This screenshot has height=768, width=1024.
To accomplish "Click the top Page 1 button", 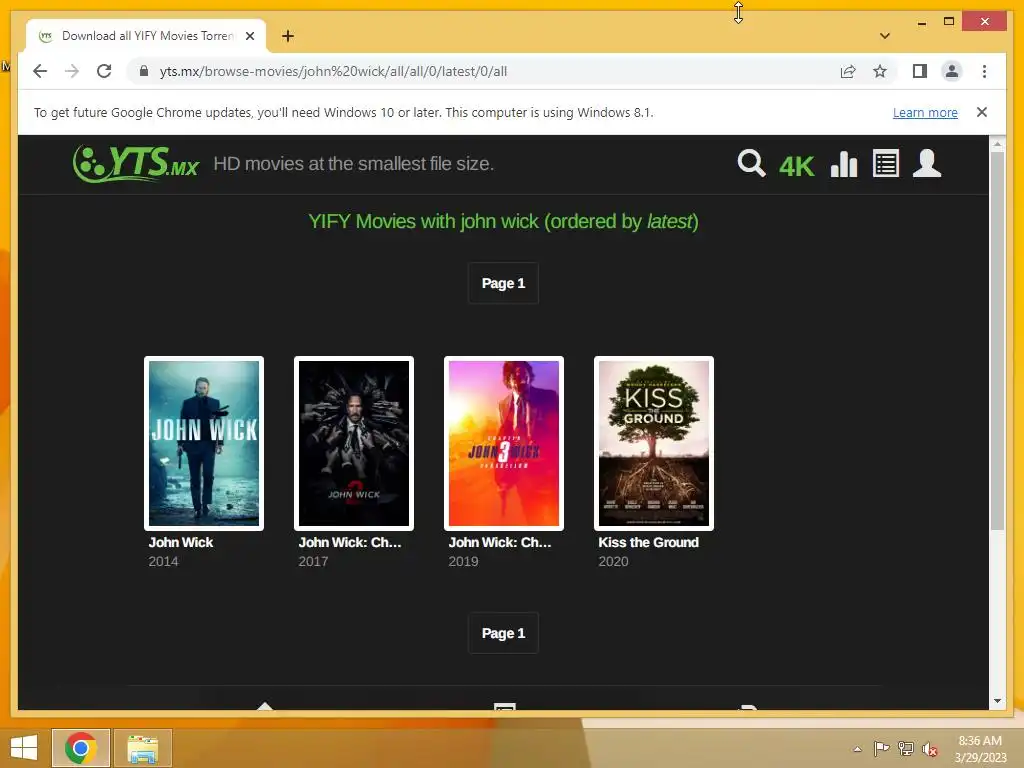I will click(x=503, y=283).
